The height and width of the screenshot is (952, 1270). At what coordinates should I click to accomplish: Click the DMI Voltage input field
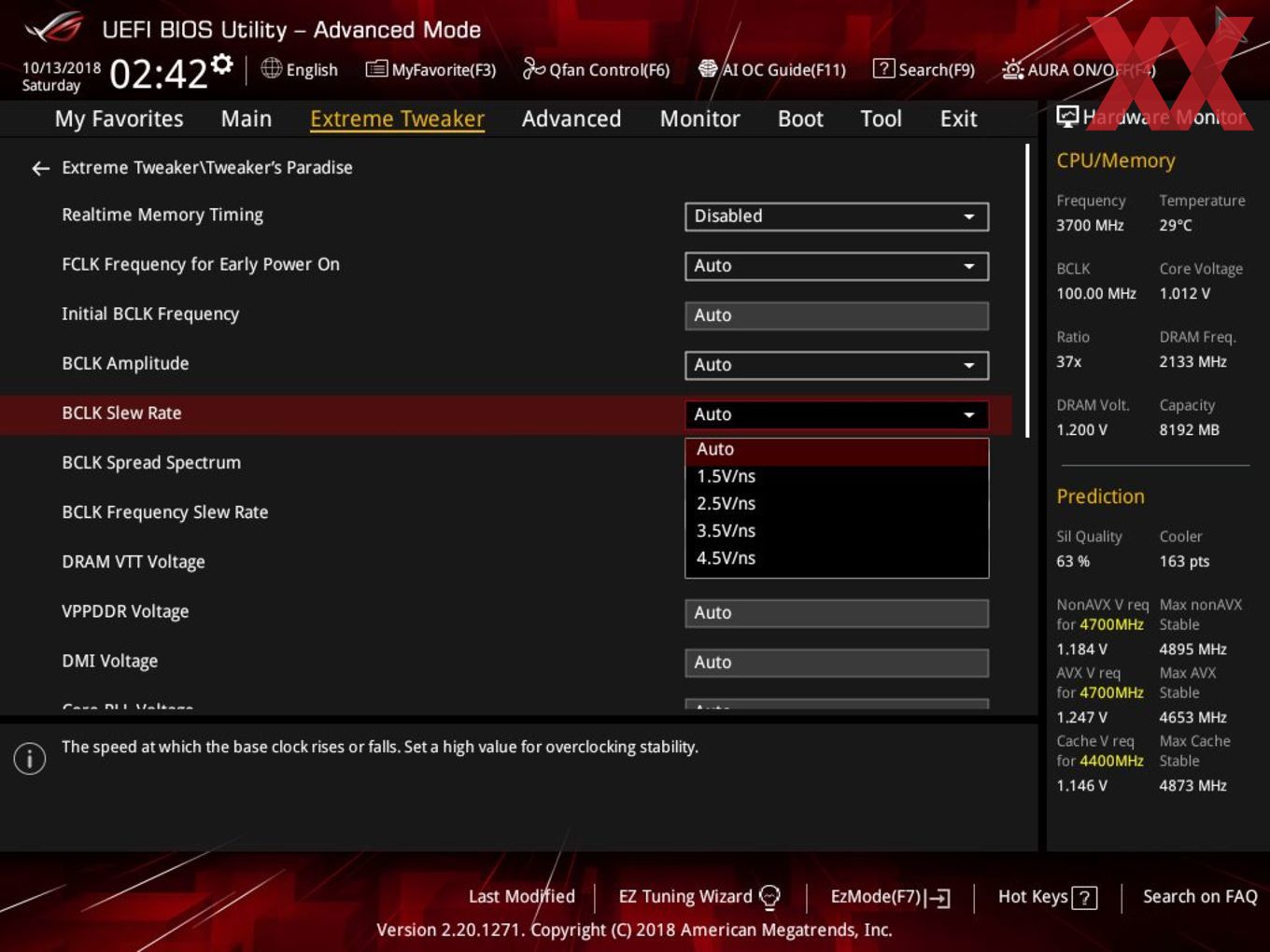click(837, 663)
